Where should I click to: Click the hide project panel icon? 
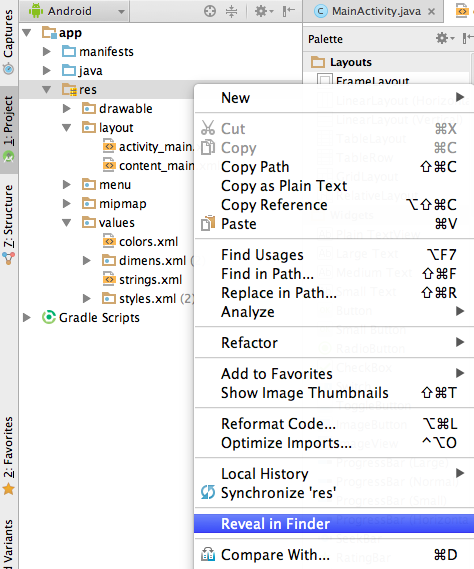coord(289,12)
